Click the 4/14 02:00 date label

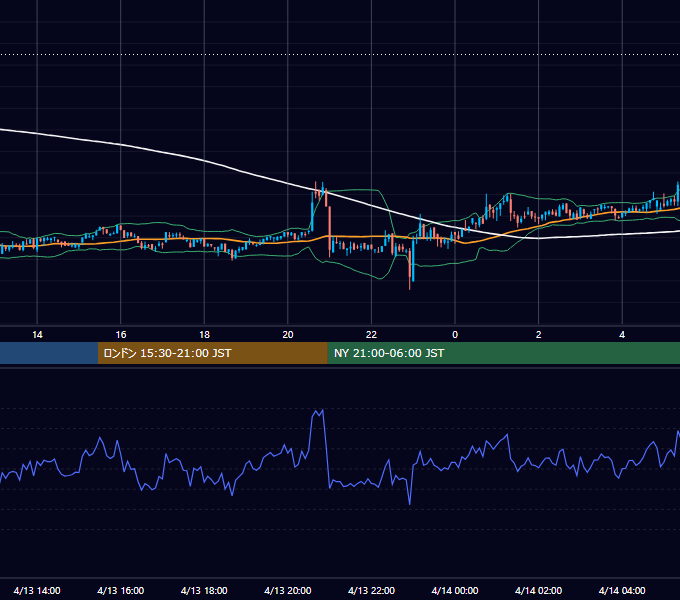pos(539,590)
